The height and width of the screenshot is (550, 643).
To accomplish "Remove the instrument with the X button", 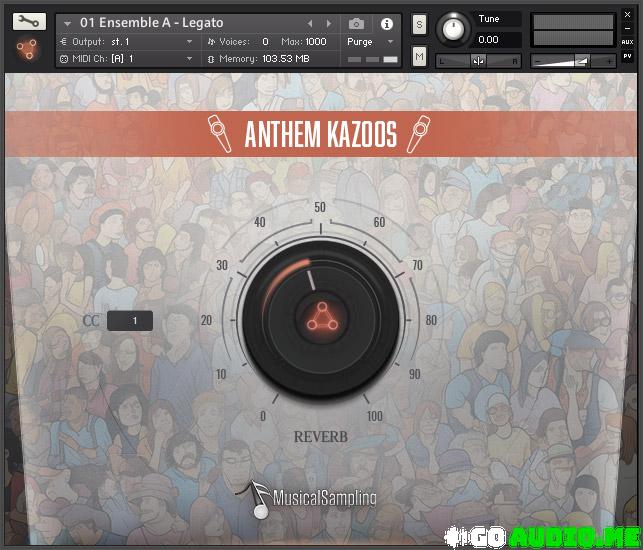I will tap(627, 15).
